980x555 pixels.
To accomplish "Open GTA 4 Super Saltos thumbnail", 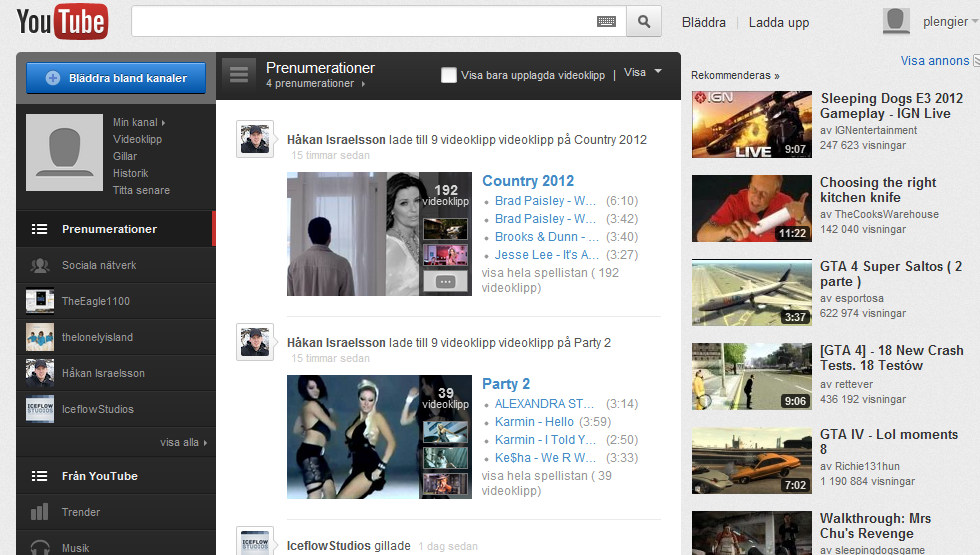I will click(x=752, y=292).
